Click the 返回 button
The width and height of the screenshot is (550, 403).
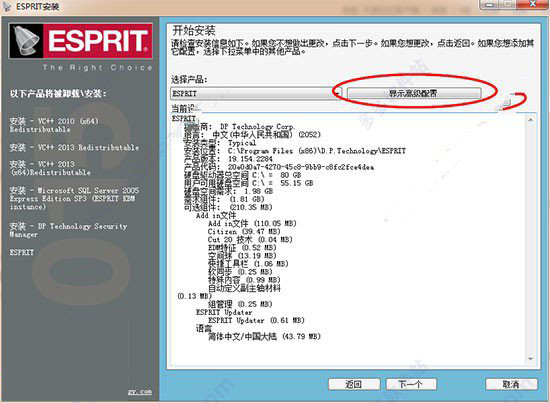pyautogui.click(x=354, y=384)
